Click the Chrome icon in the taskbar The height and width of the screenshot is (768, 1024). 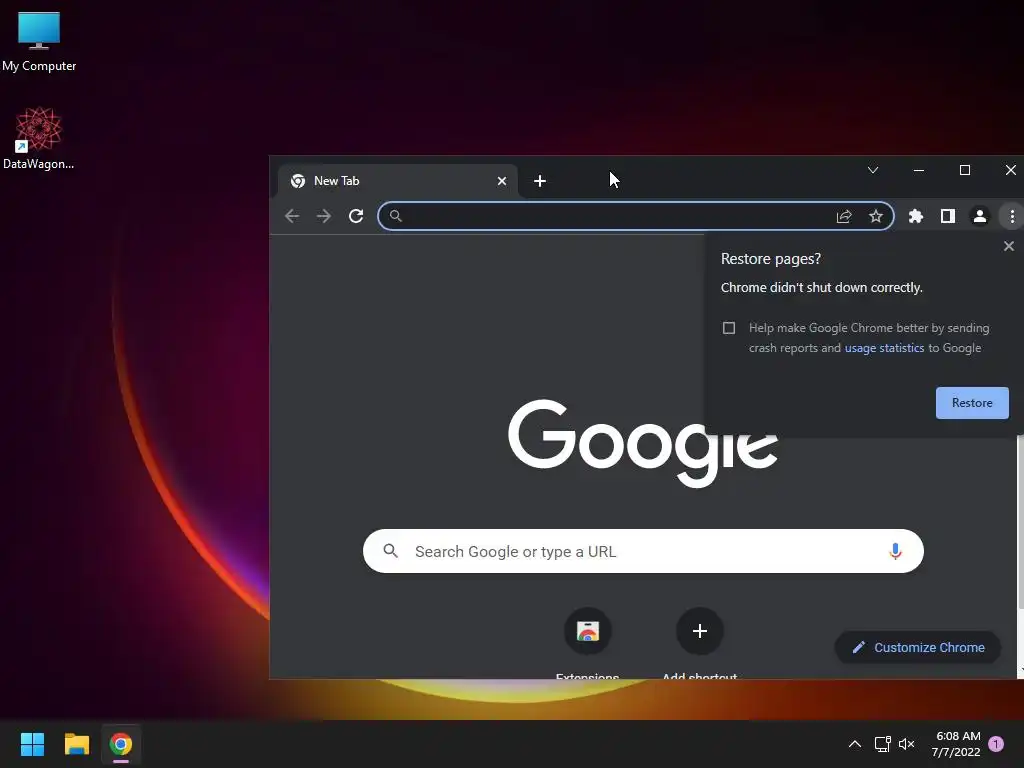click(x=121, y=744)
